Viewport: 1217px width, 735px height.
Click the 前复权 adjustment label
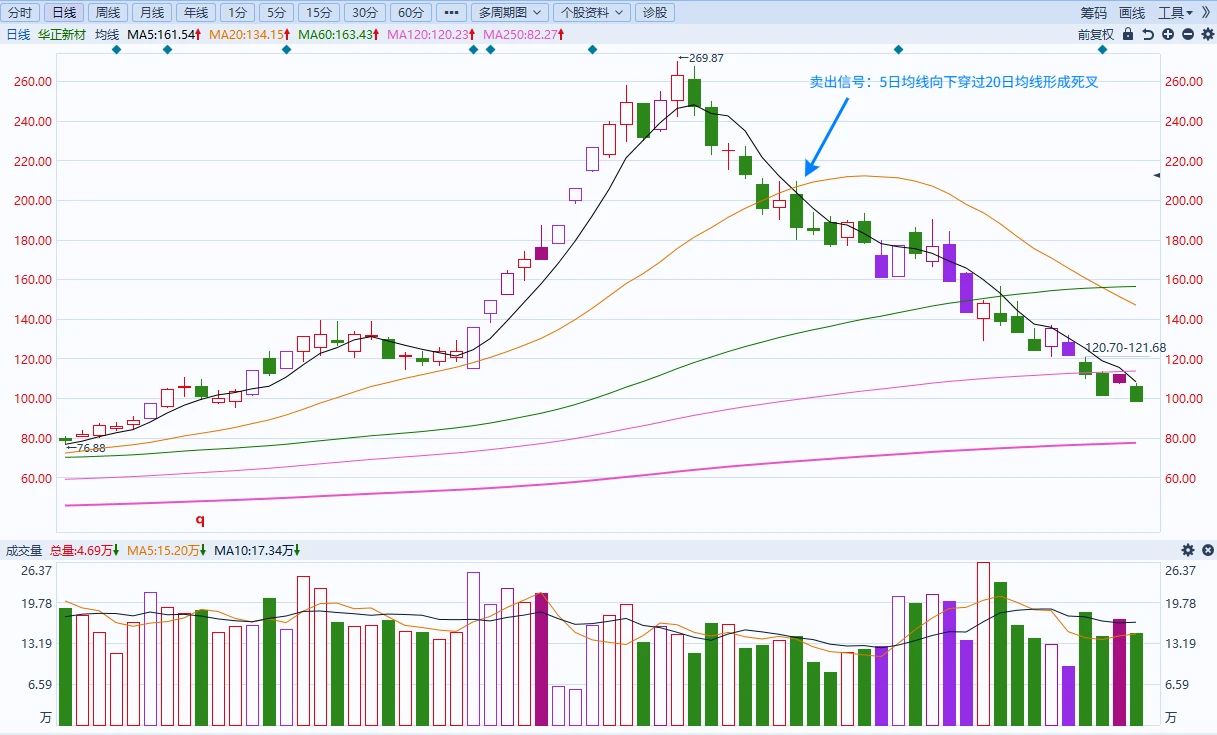(1096, 34)
